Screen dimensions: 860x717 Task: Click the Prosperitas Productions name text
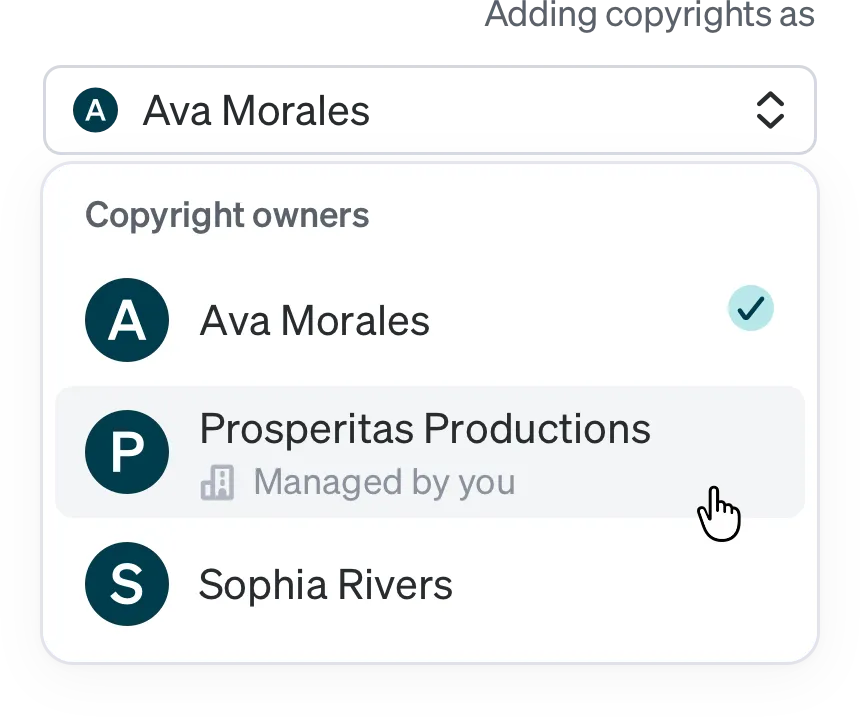(425, 428)
